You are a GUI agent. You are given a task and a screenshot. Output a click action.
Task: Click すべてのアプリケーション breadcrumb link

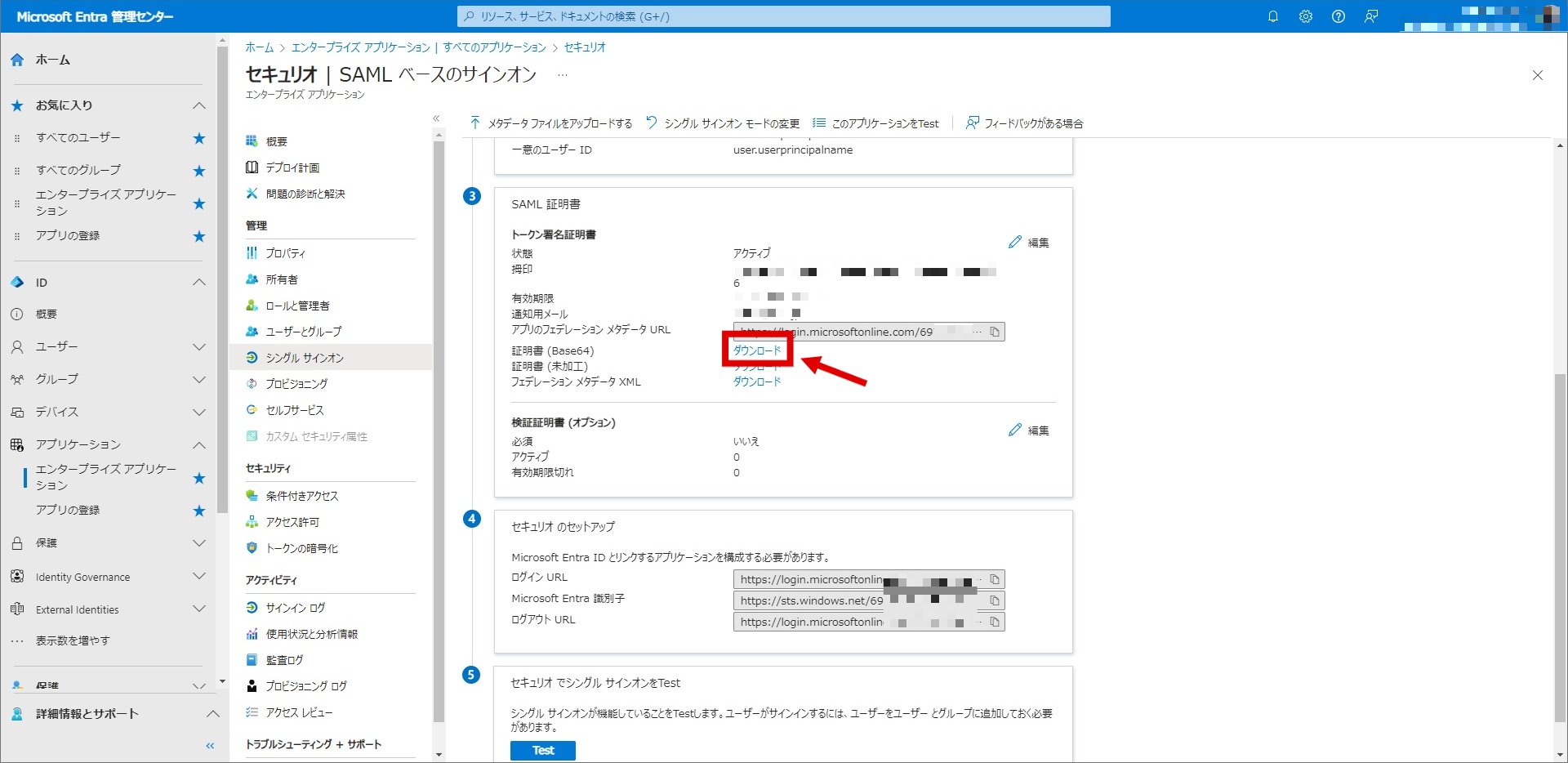coord(495,47)
